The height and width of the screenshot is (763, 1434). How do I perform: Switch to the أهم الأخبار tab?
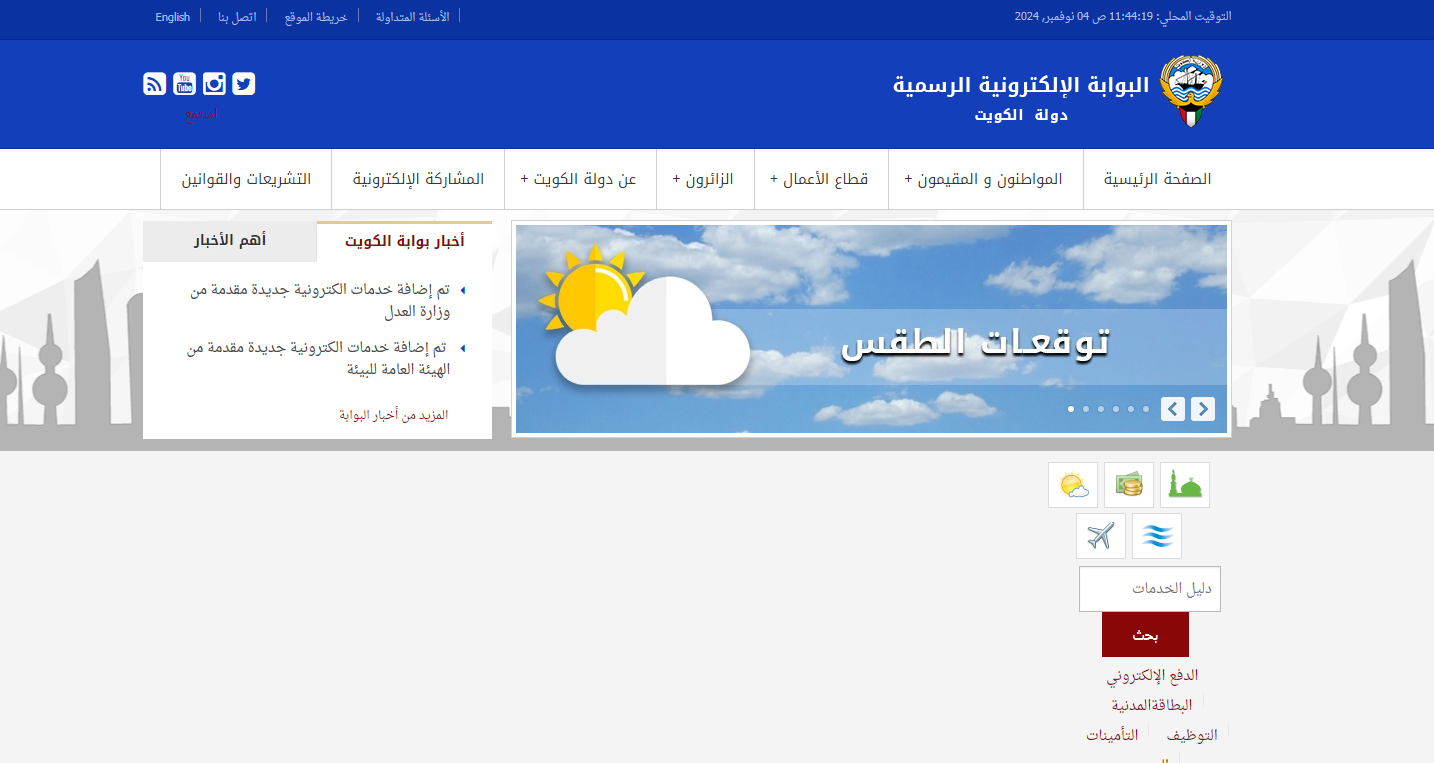[230, 241]
